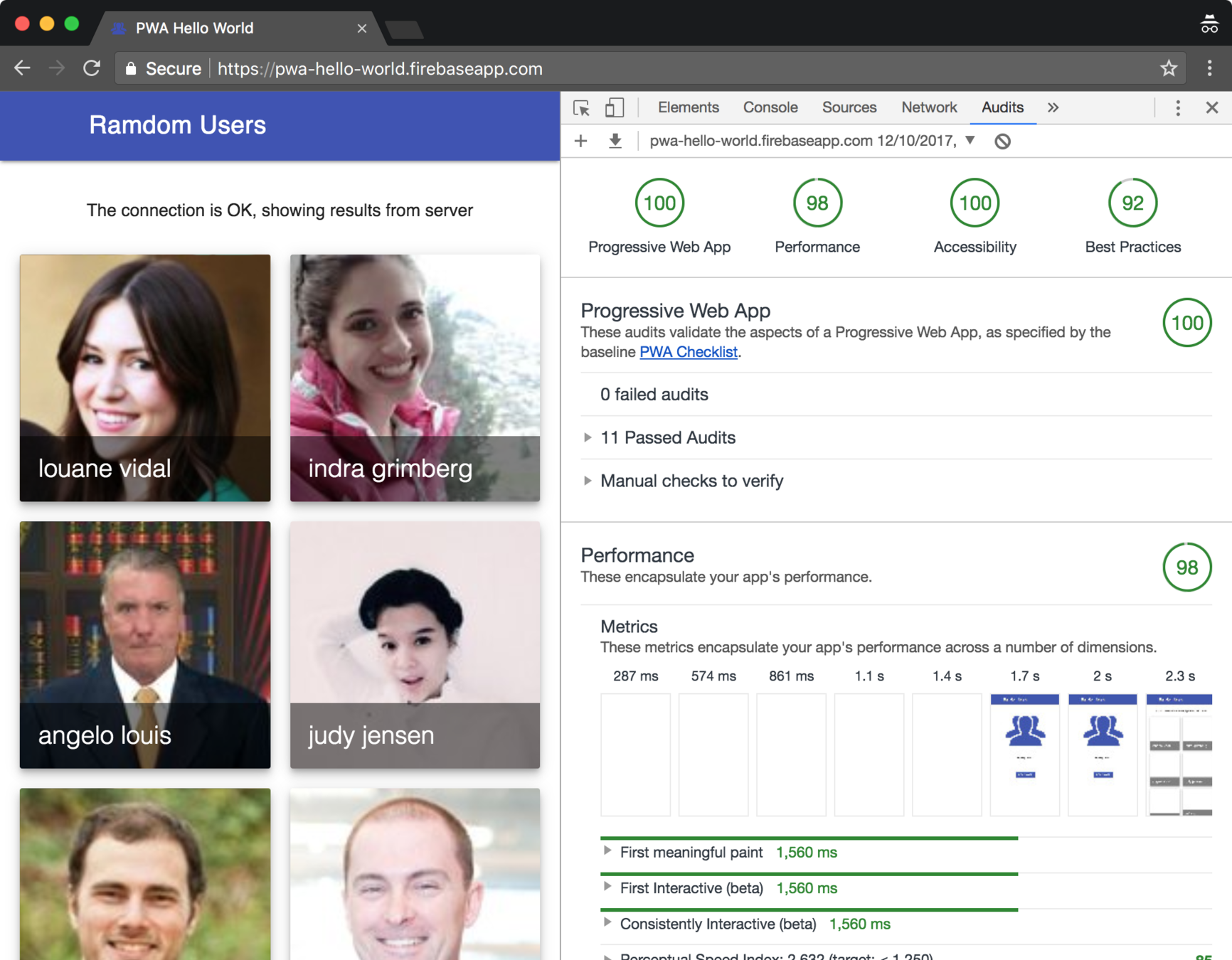Click the connection status message text

pos(280,210)
